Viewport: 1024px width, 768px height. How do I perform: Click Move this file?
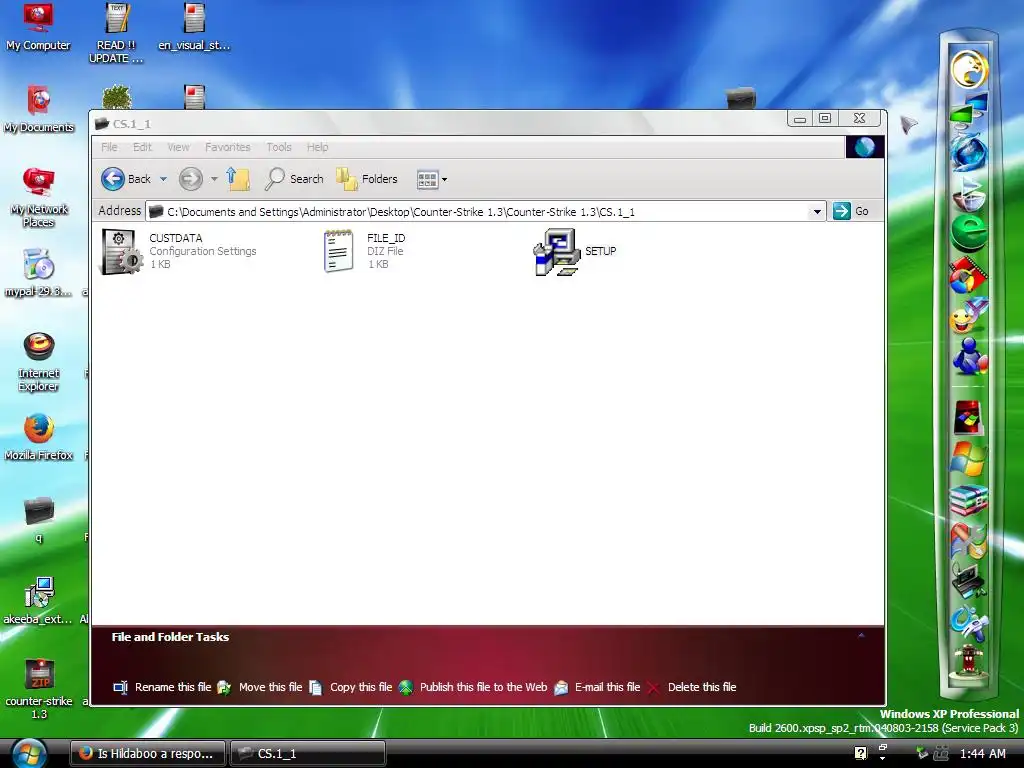click(x=259, y=687)
